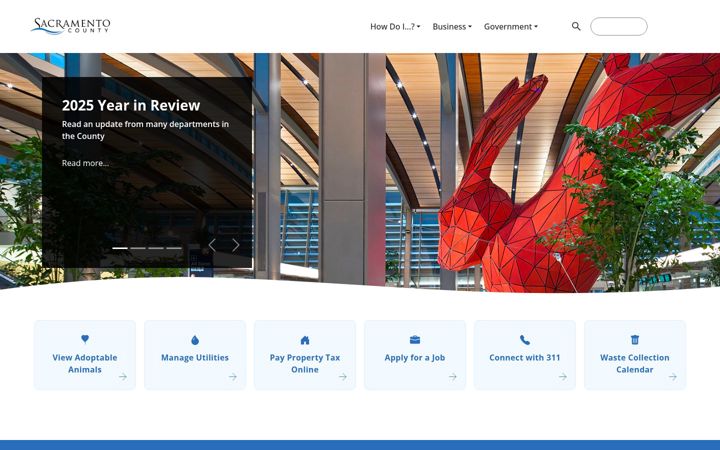The image size is (720, 450).
Task: Open the Read more... link
Action: 85,163
